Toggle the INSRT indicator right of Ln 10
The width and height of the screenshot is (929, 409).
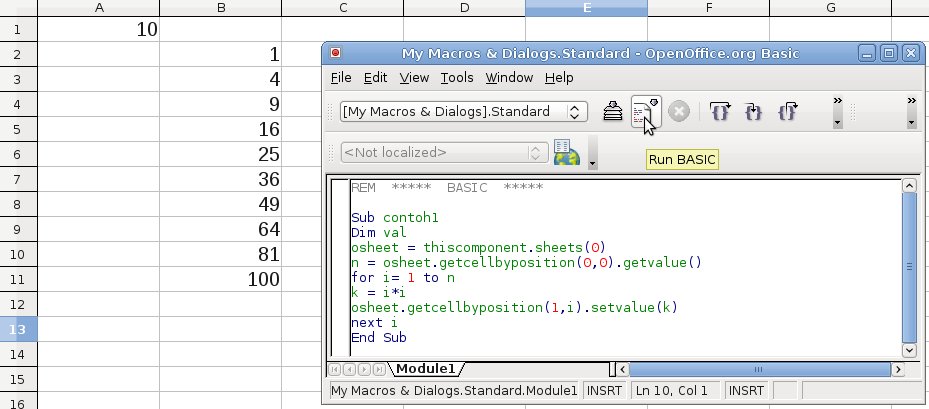(x=749, y=390)
